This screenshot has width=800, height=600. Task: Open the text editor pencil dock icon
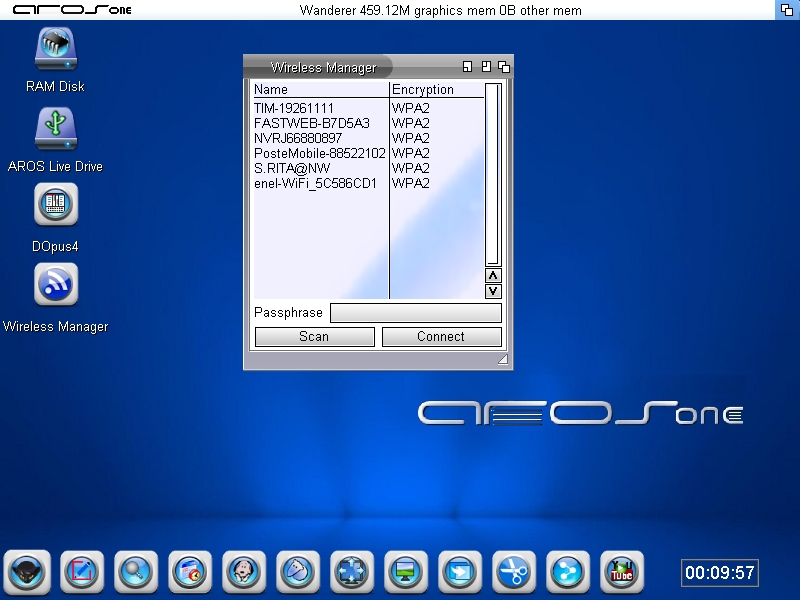82,571
